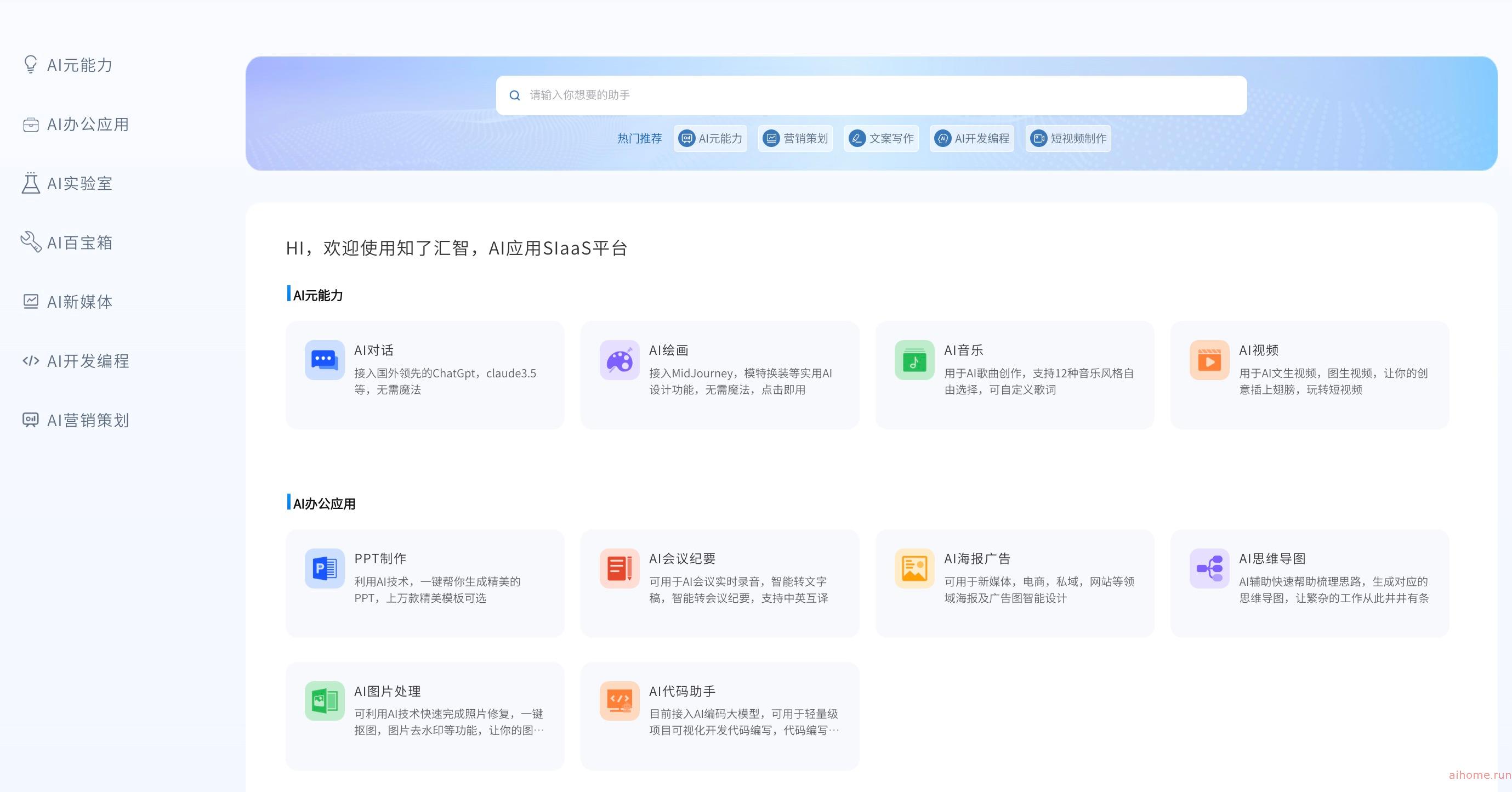The image size is (1512, 792).
Task: Click the purple mind map icon of AI思维导图
Action: click(x=1209, y=568)
